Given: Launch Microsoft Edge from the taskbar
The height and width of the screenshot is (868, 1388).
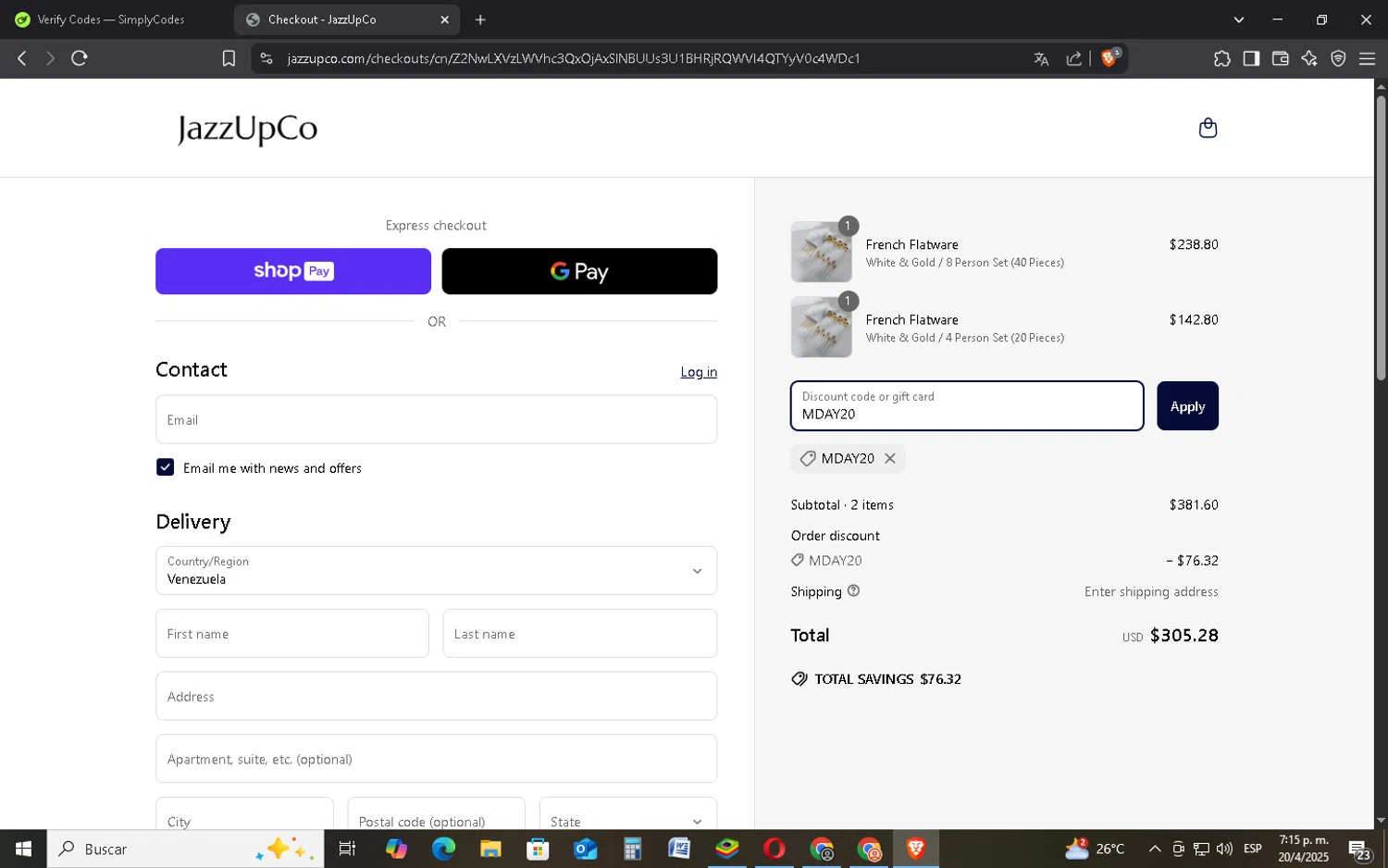Looking at the screenshot, I should 443,849.
